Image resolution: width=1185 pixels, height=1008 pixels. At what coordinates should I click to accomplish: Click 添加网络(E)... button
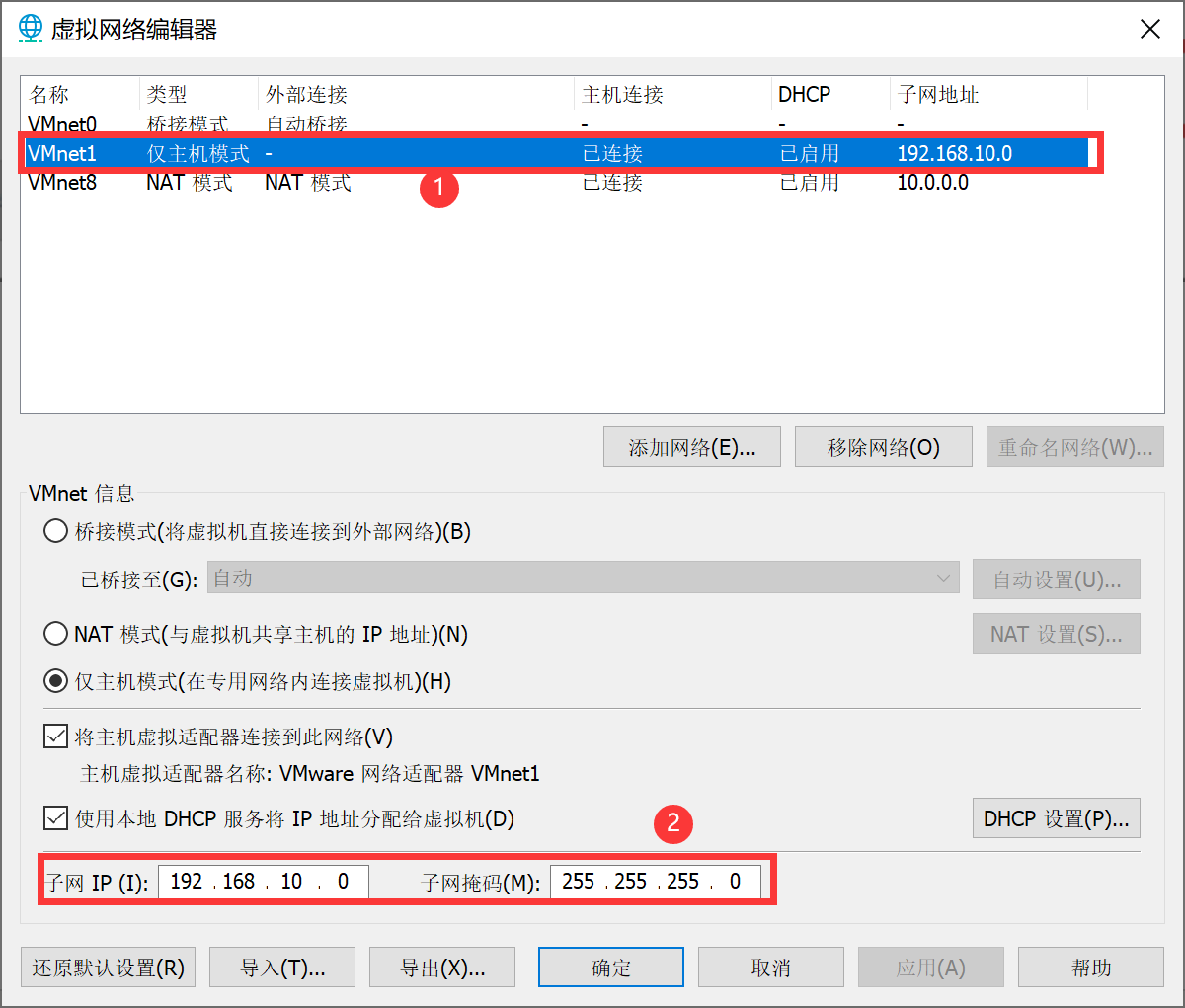pyautogui.click(x=692, y=447)
